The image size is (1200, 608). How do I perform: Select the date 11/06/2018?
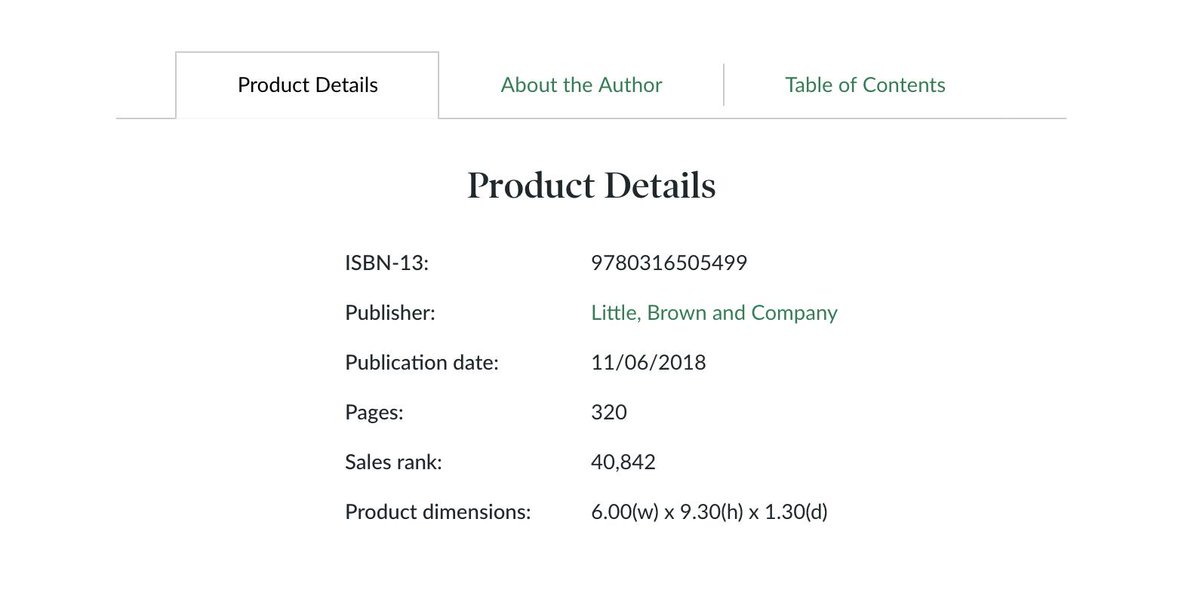coord(648,362)
